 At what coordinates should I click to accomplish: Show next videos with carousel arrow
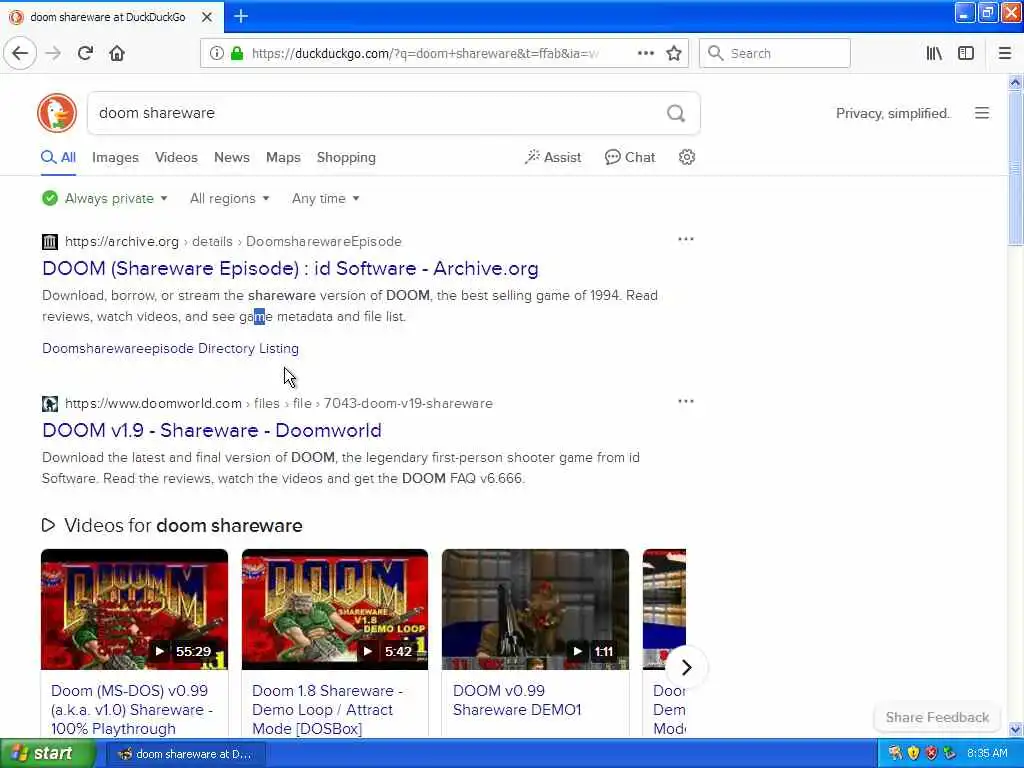(686, 667)
